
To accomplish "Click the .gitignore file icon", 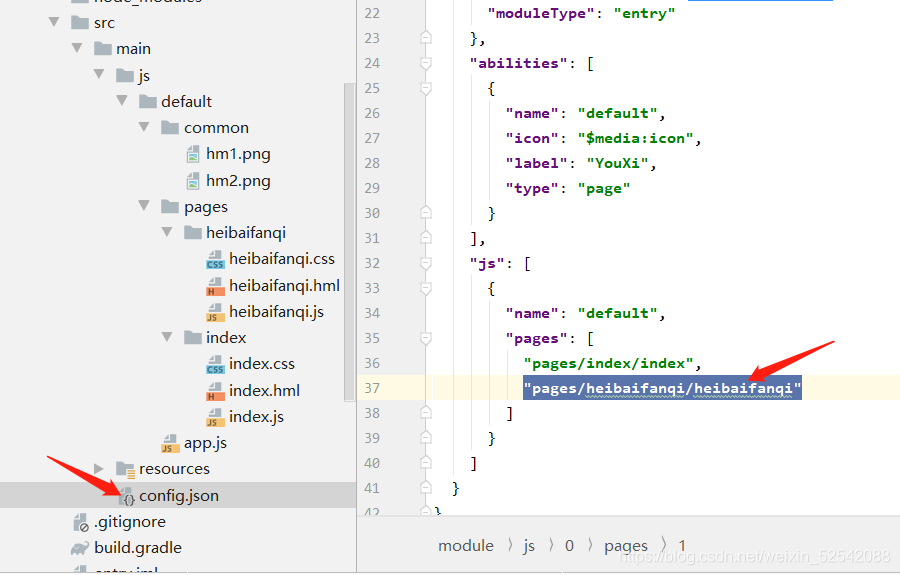I will (x=80, y=522).
